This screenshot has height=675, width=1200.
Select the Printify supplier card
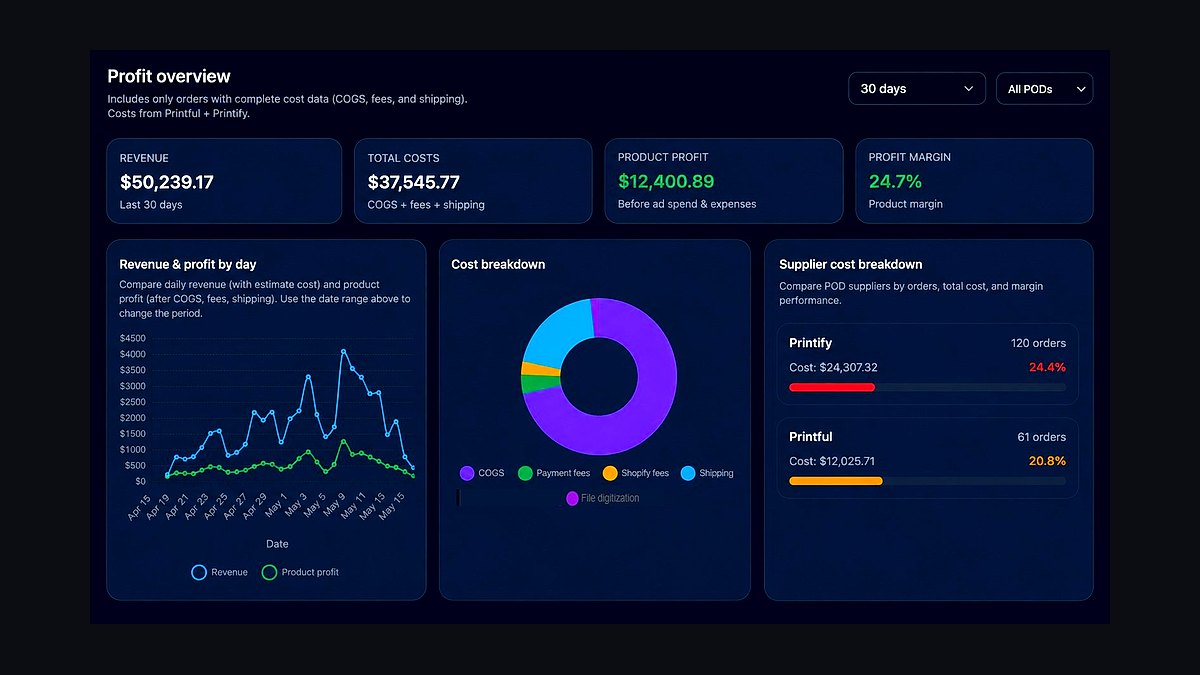(x=928, y=364)
